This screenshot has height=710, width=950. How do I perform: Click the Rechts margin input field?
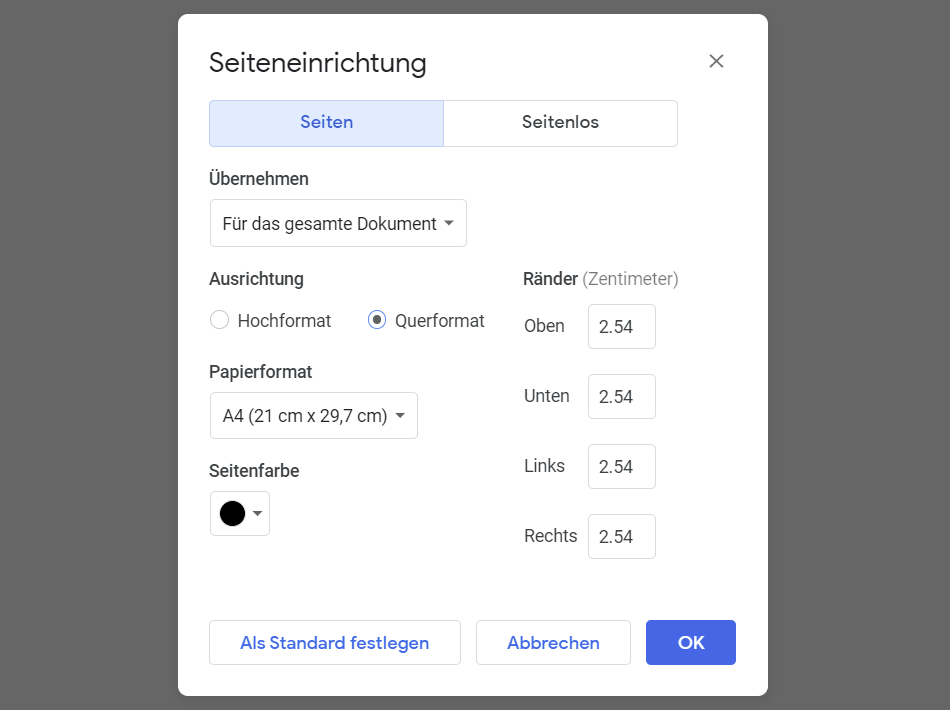pyautogui.click(x=622, y=536)
